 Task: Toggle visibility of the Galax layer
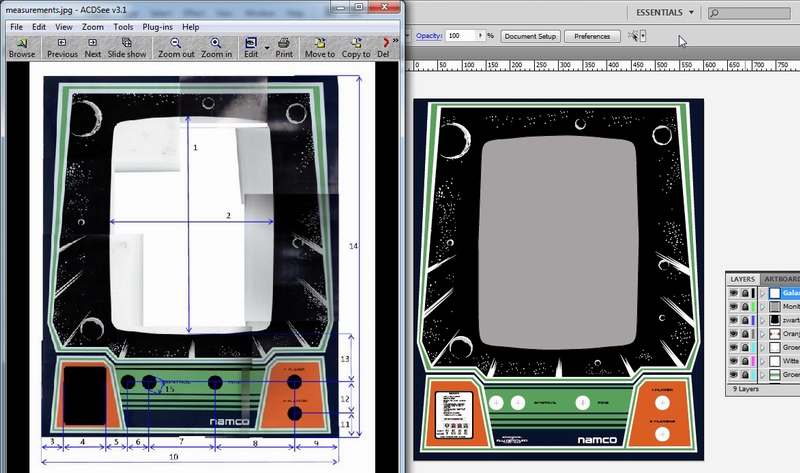[734, 293]
